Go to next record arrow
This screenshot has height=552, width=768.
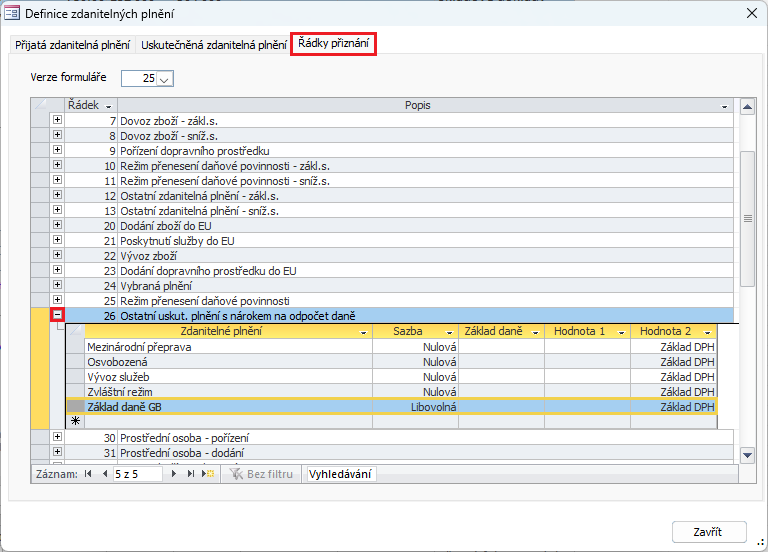[x=175, y=474]
